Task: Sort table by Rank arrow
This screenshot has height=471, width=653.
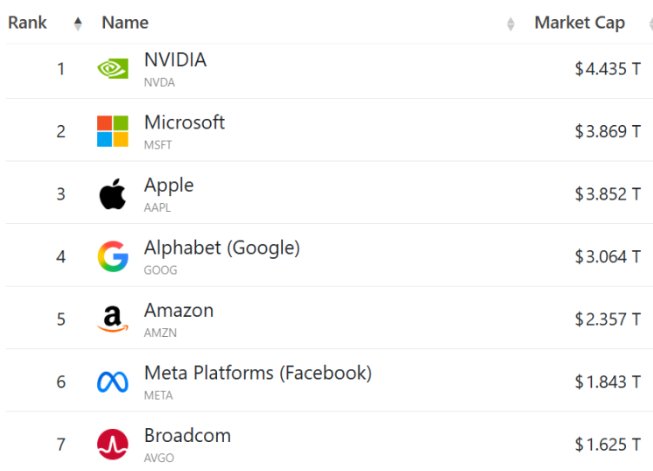Action: [78, 23]
